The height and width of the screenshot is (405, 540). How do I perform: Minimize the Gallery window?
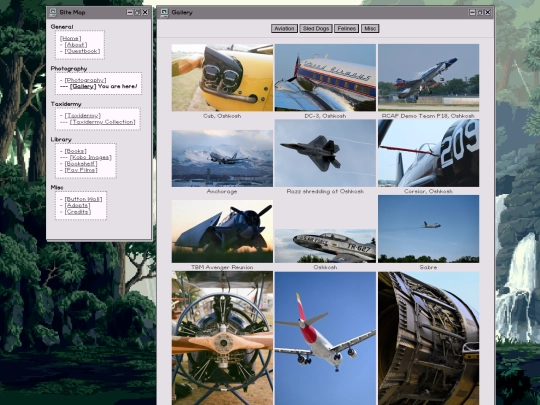tap(472, 12)
